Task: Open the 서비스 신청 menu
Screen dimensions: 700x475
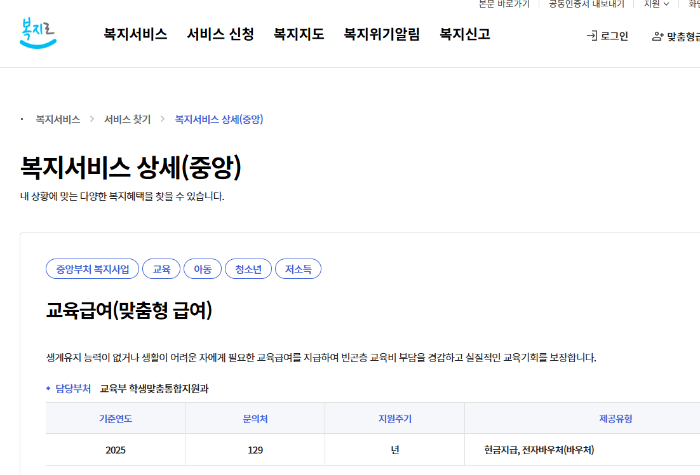Action: coord(221,34)
